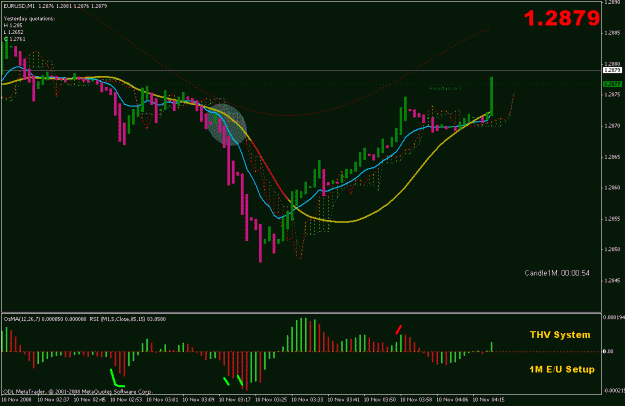Click the '10 Nov 04:06' time axis label

(452, 400)
